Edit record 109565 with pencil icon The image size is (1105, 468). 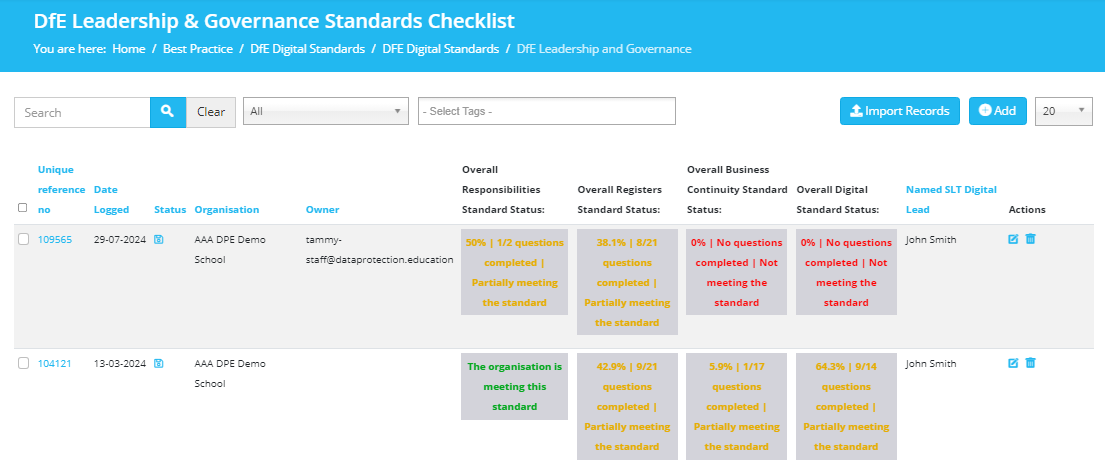[1013, 239]
